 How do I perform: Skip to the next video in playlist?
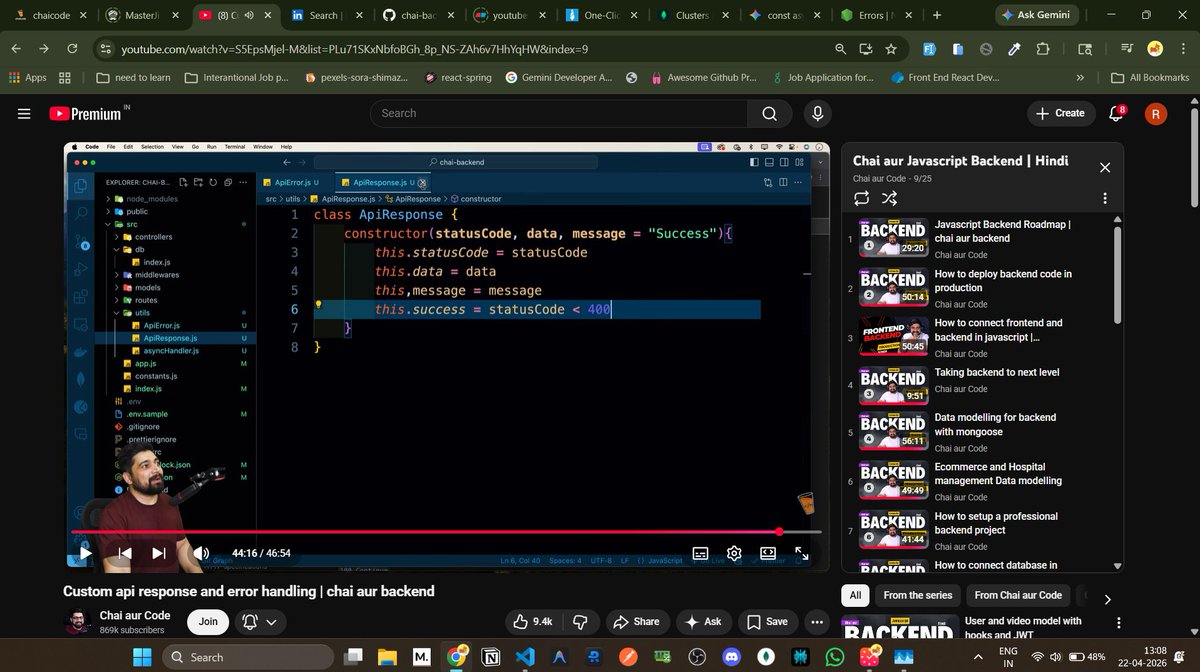coord(159,552)
